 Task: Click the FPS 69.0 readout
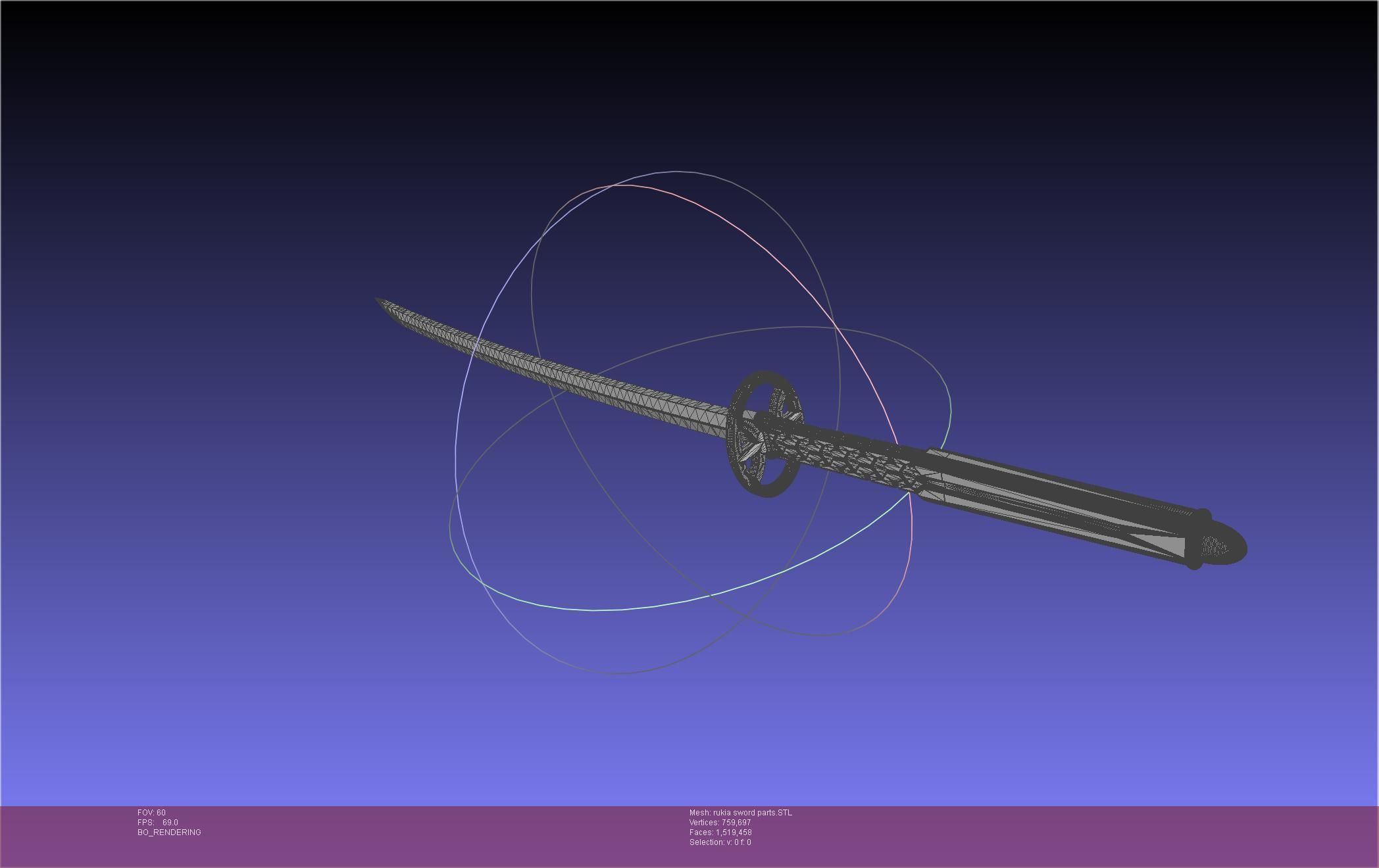point(158,823)
